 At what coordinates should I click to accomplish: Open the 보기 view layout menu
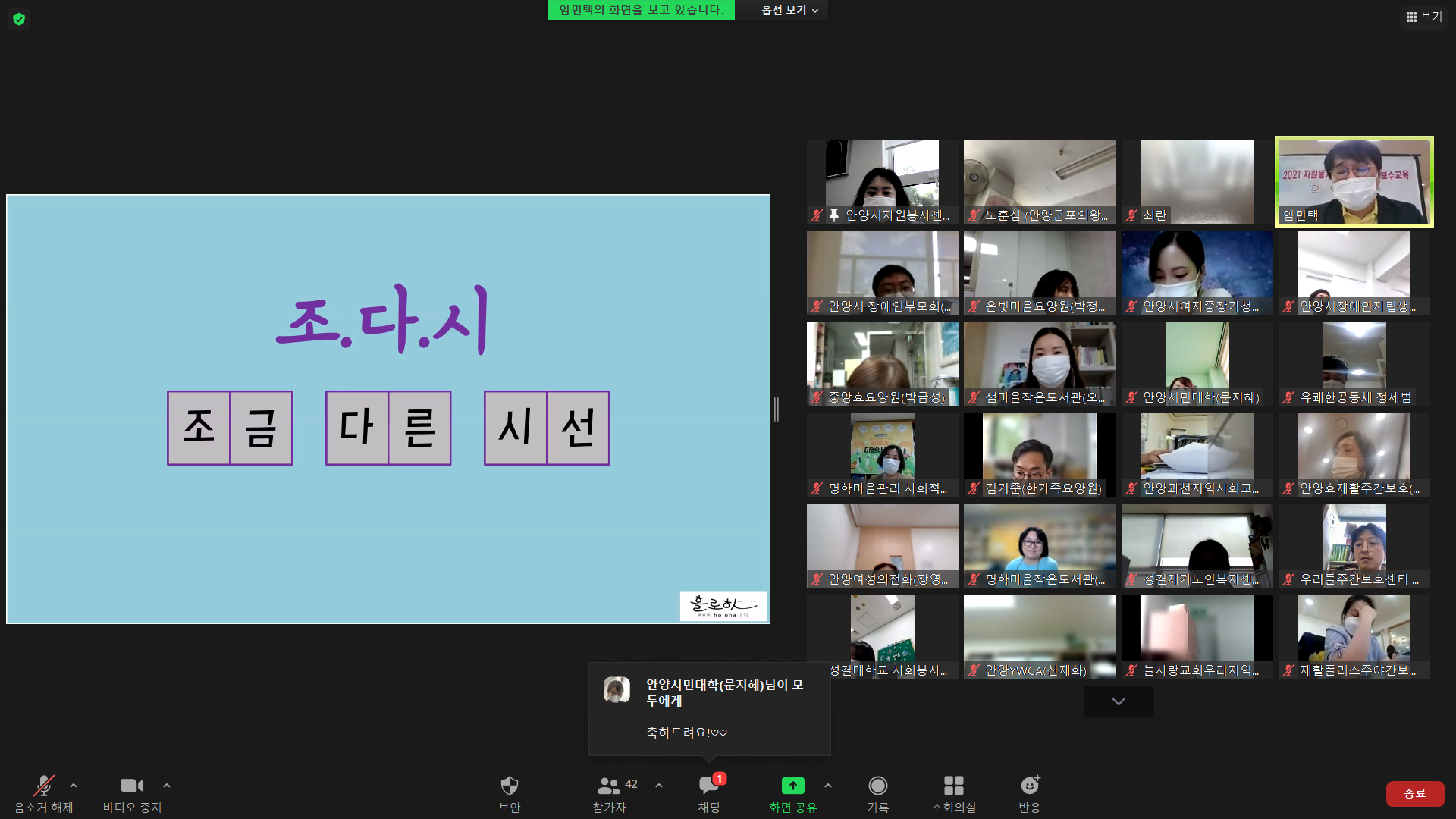(x=1423, y=17)
